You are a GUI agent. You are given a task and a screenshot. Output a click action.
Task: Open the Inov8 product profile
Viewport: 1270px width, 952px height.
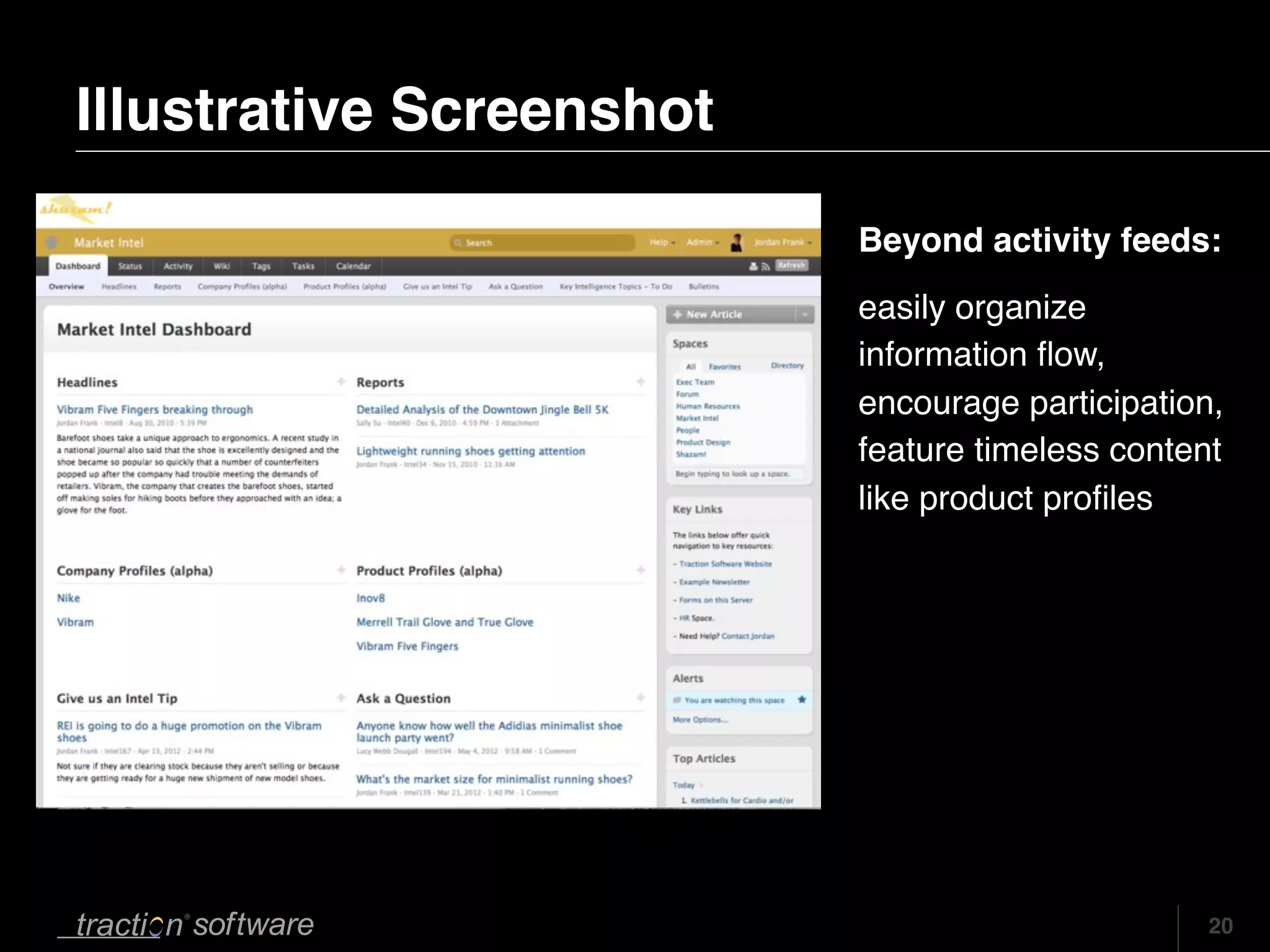pyautogui.click(x=370, y=598)
